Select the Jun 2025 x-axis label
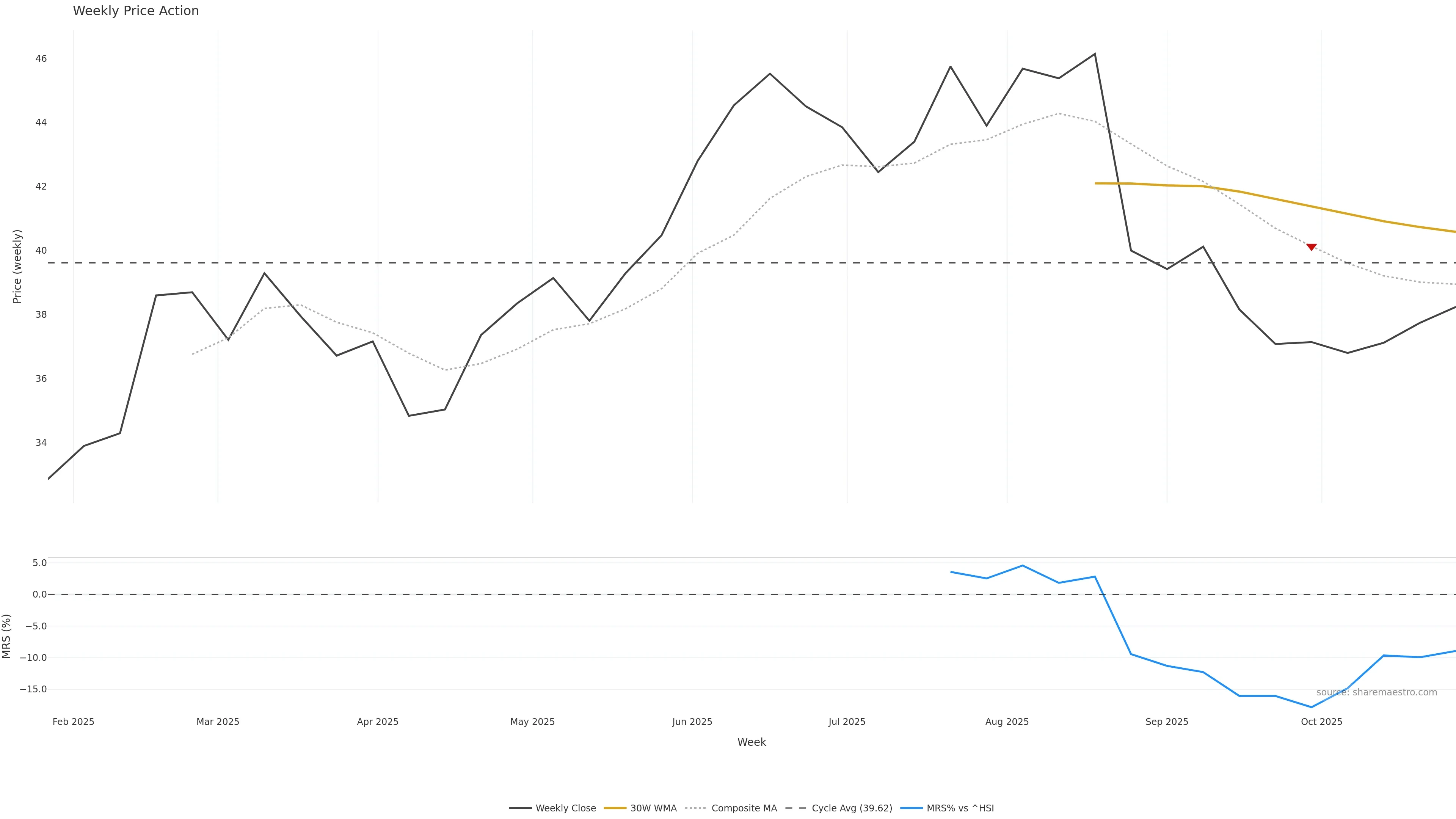 692,722
